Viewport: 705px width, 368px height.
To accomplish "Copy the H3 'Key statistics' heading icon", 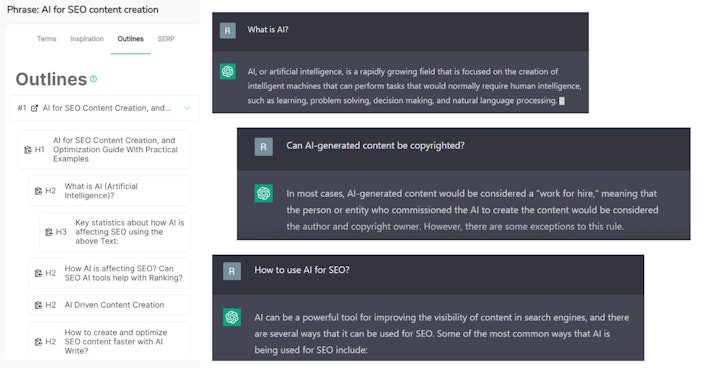I will (x=49, y=232).
